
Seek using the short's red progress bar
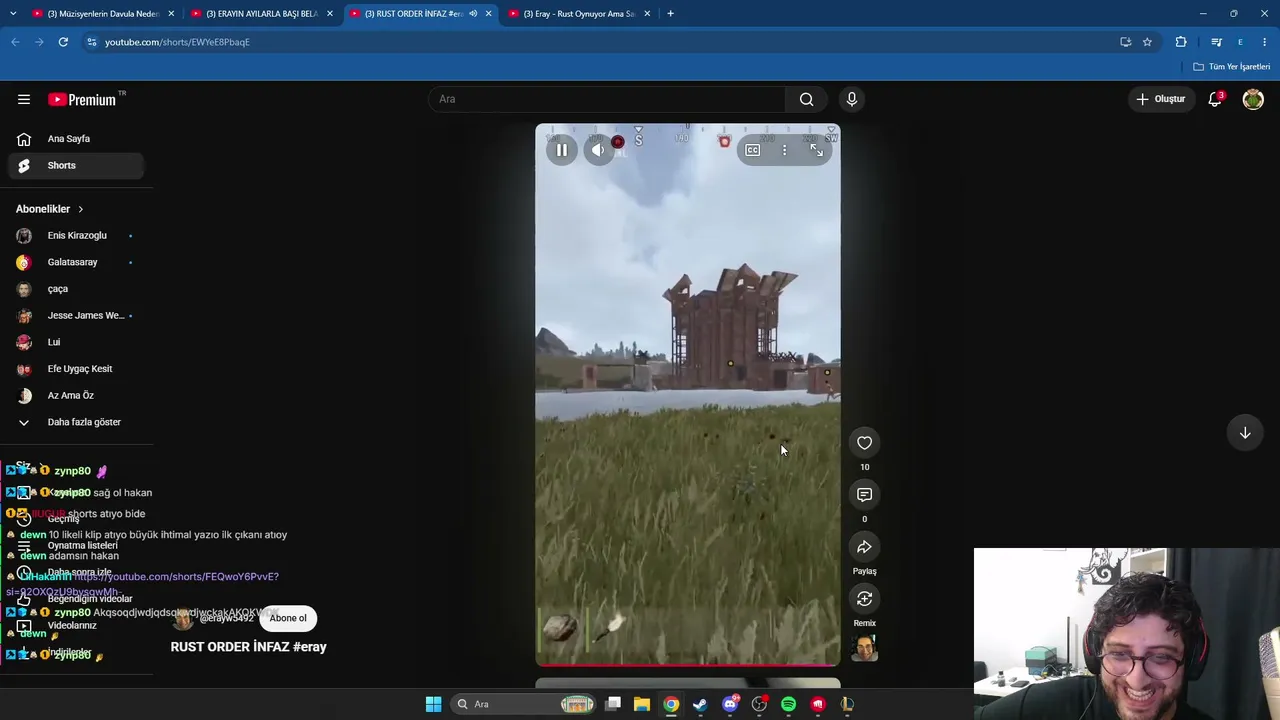(x=688, y=664)
